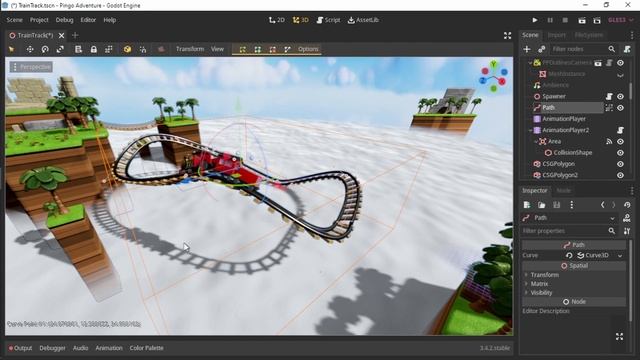
Task: Revert the Curve property reset icon
Action: pos(569,256)
